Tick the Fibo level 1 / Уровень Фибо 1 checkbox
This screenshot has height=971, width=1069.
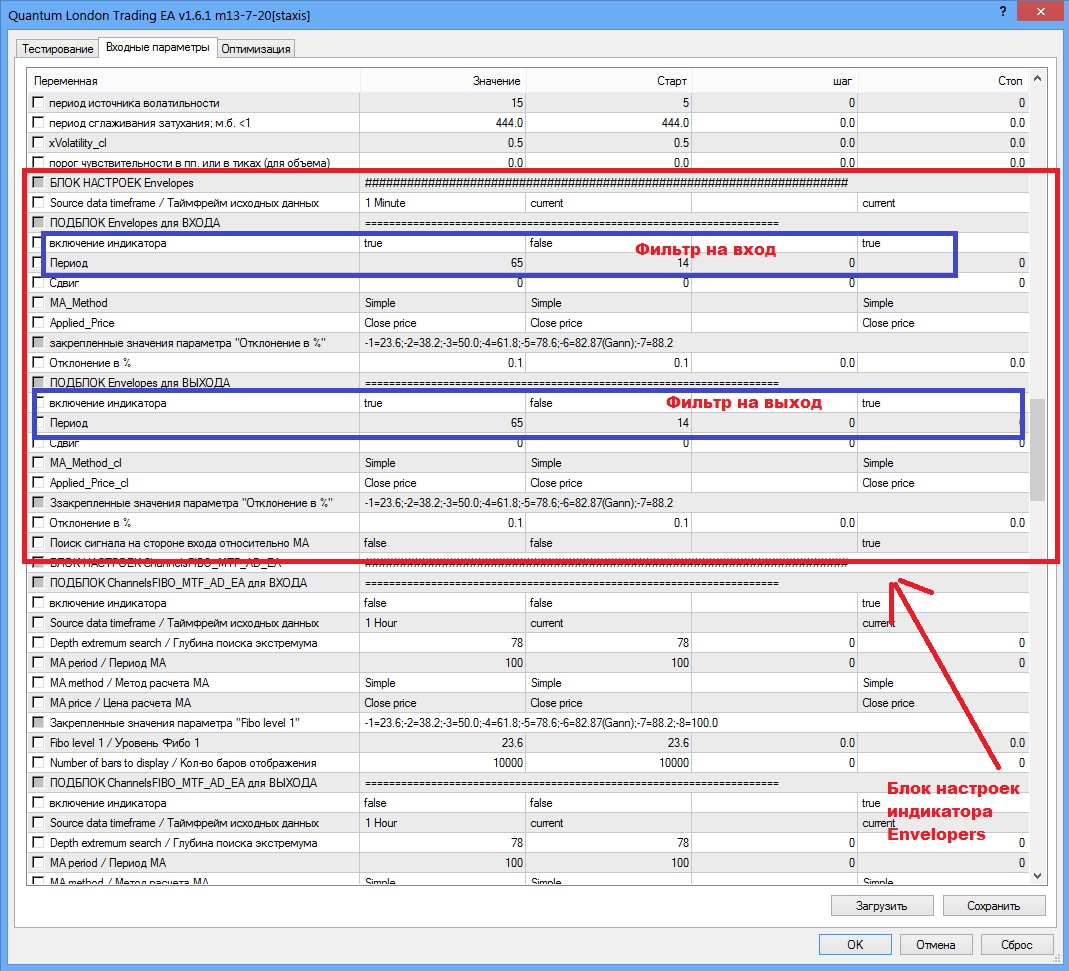[38, 742]
